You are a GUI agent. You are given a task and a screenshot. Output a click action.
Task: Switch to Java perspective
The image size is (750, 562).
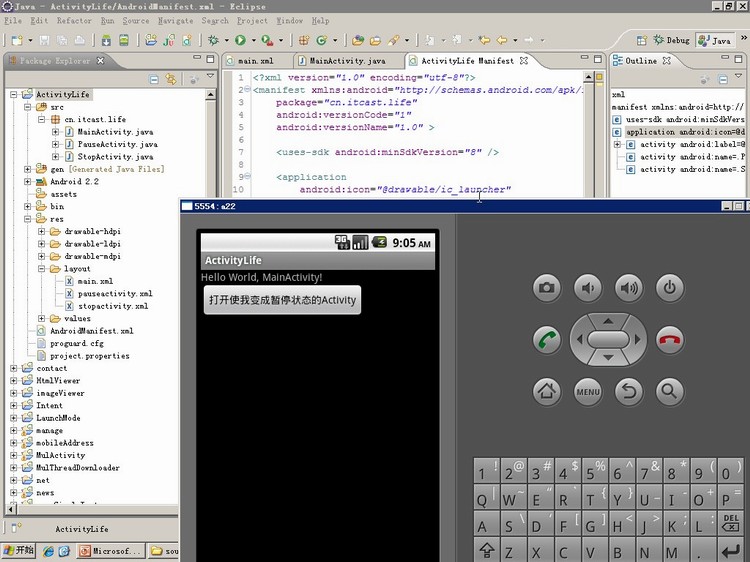pos(715,41)
